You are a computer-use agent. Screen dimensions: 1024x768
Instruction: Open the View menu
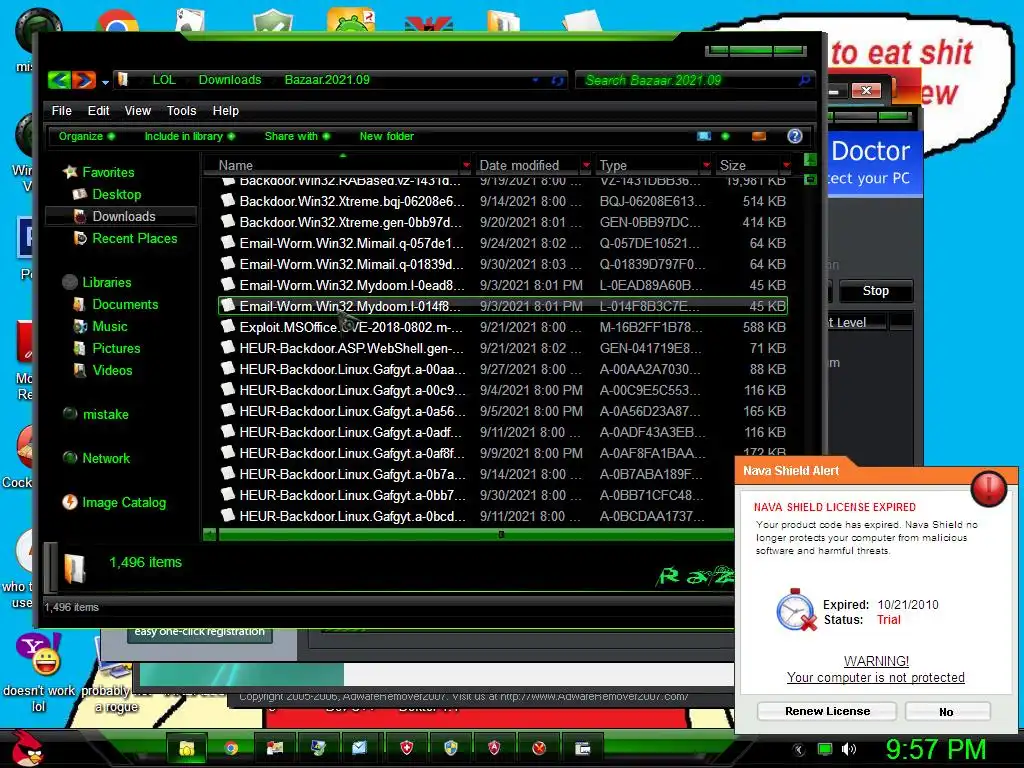[138, 111]
